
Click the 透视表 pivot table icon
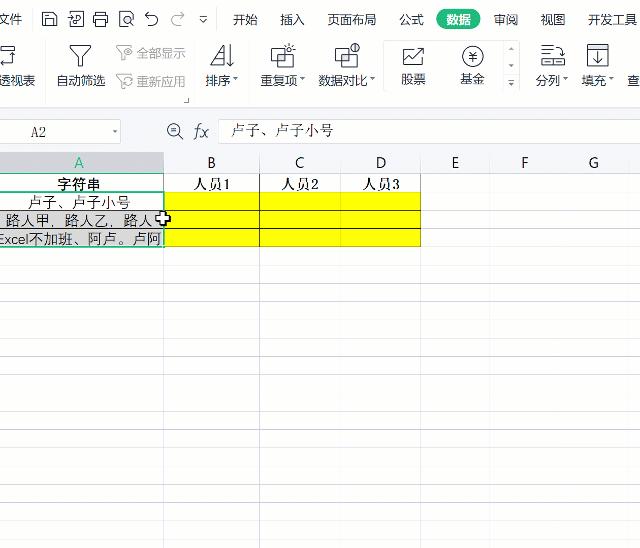(x=8, y=55)
